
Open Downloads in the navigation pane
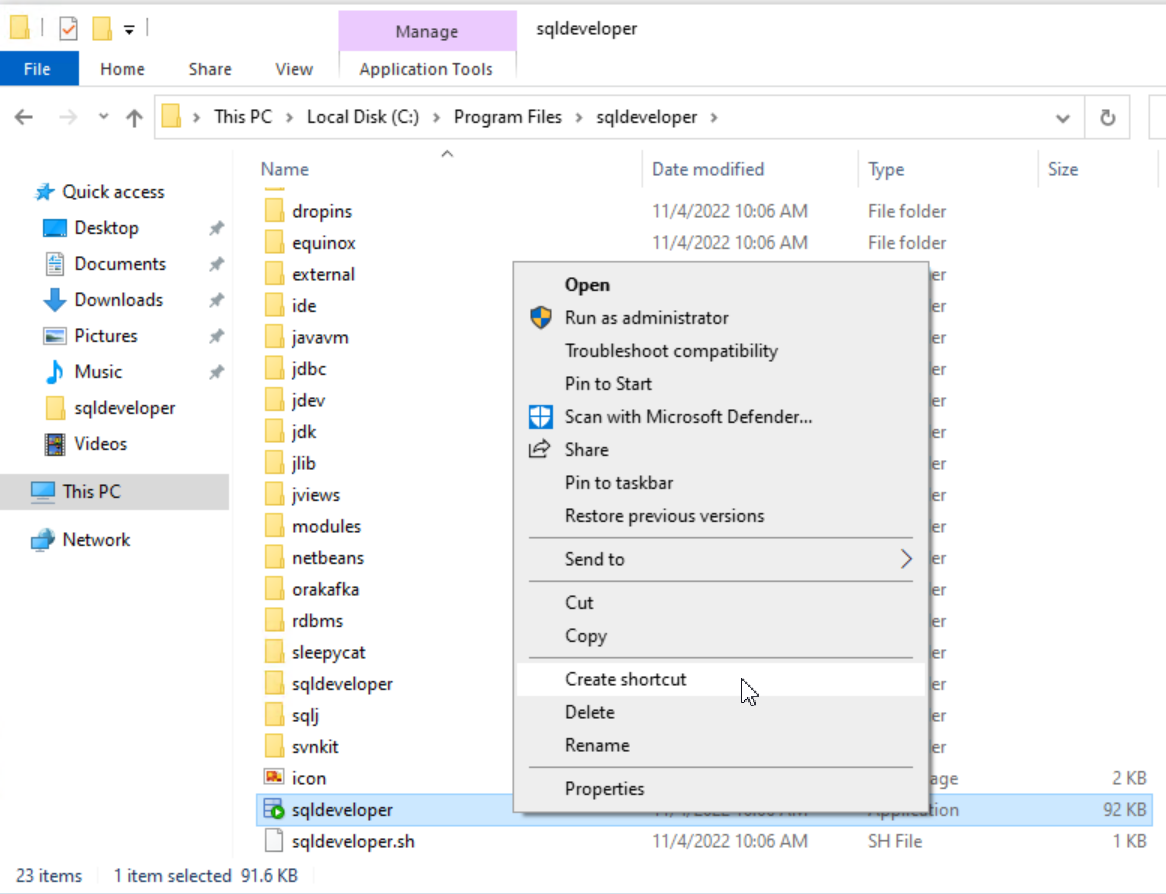[118, 300]
